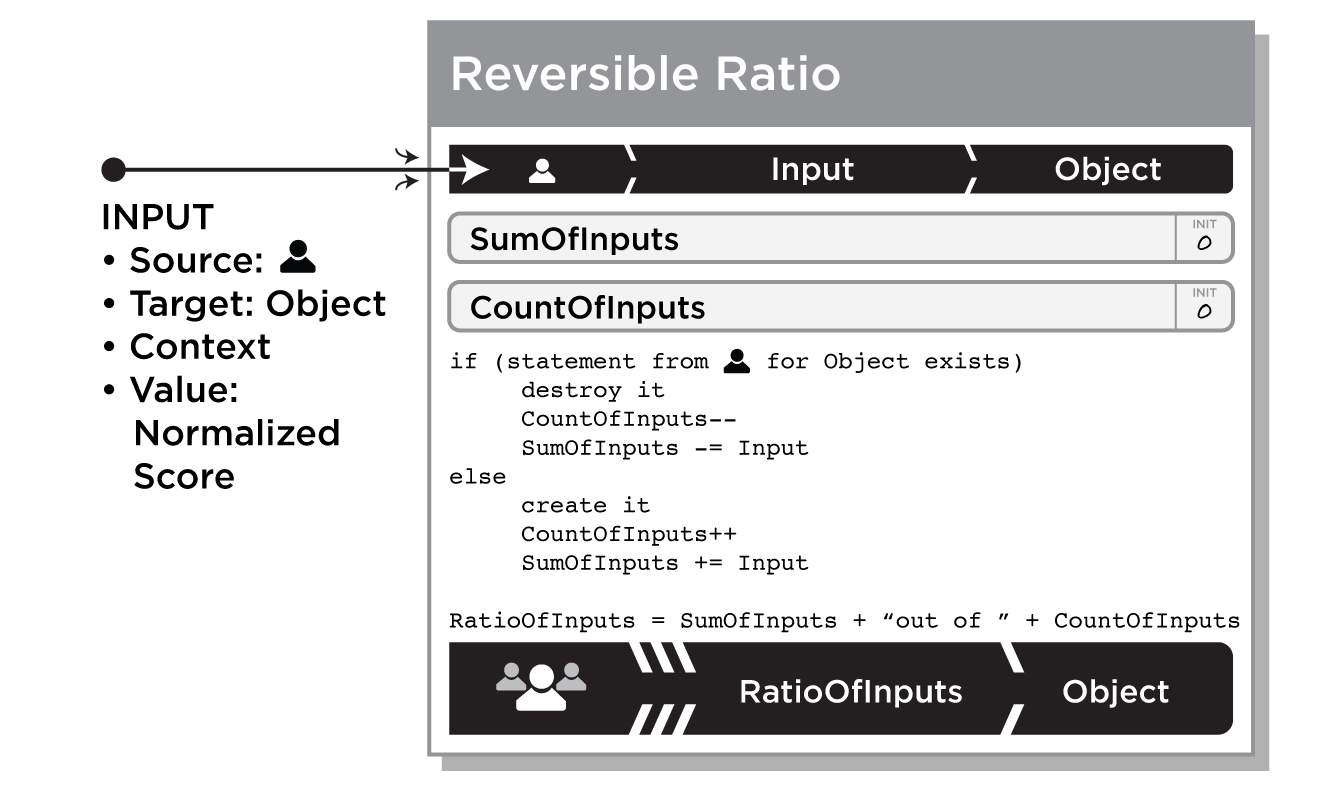
Task: Click the 'Target: Object' bullet
Action: coord(244,303)
